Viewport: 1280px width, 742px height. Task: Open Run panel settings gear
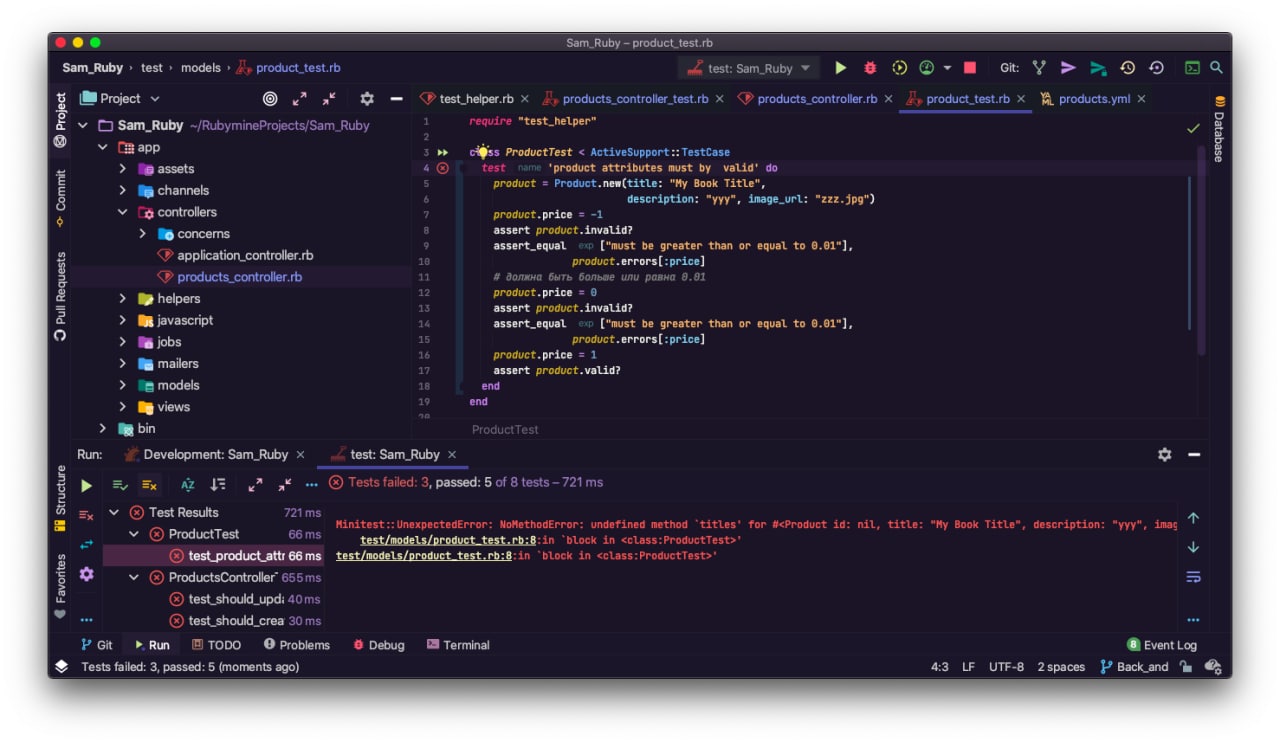1164,454
